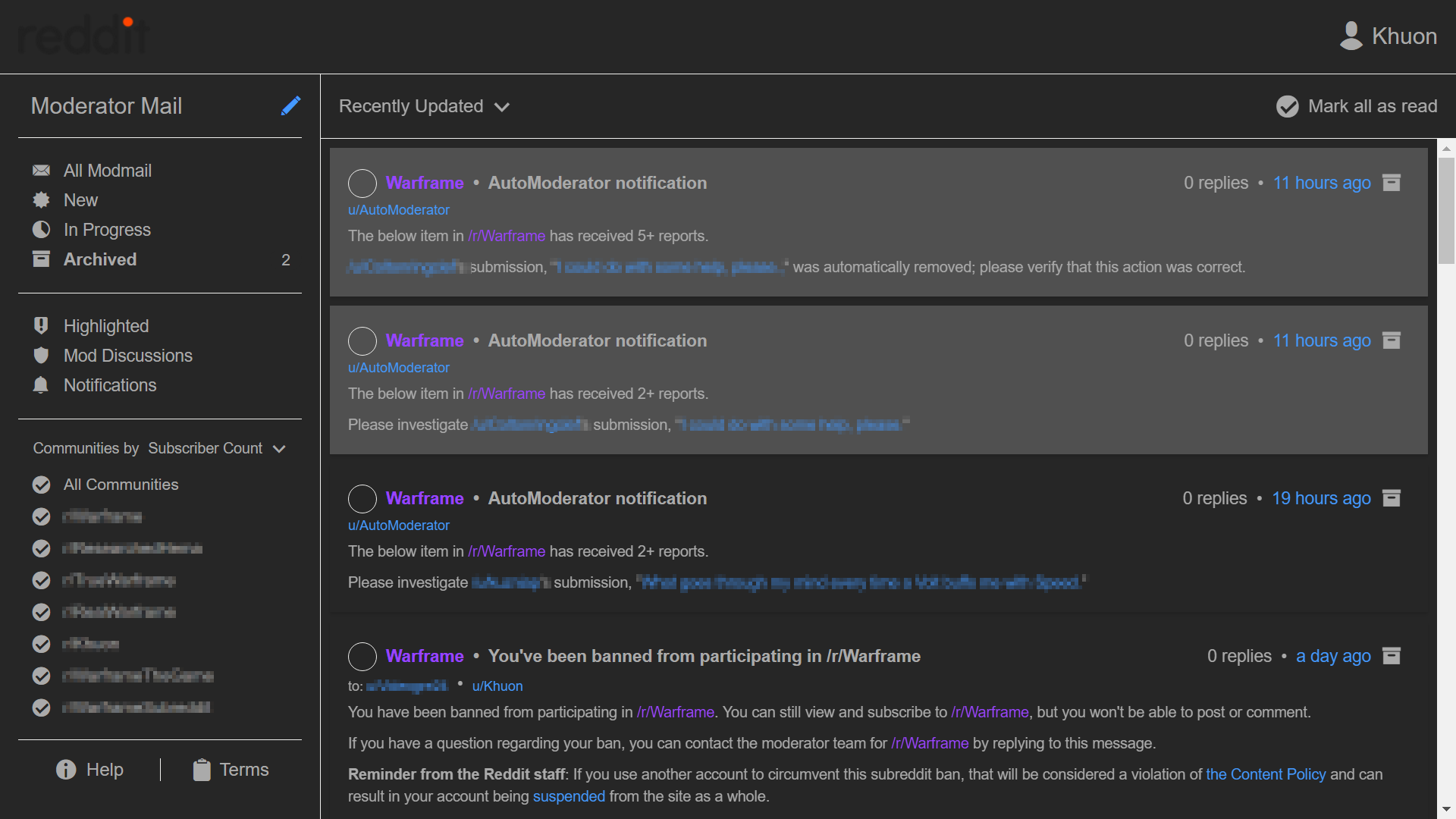Click the Archived count badge 2
The height and width of the screenshot is (819, 1456).
tap(286, 260)
